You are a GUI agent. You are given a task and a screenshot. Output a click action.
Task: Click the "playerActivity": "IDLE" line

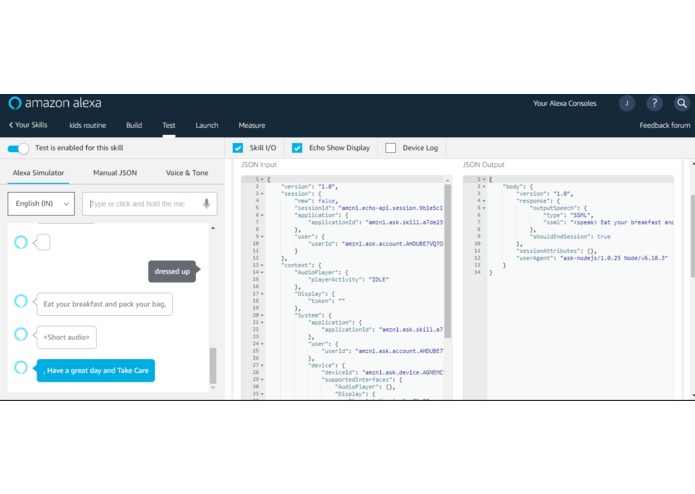tap(348, 280)
